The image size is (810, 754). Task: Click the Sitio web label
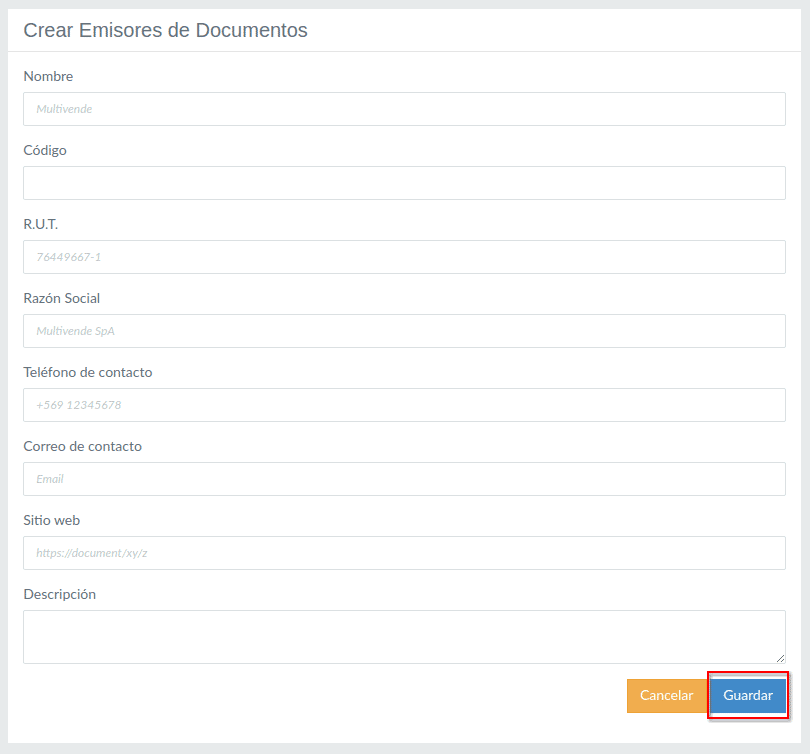(x=52, y=520)
